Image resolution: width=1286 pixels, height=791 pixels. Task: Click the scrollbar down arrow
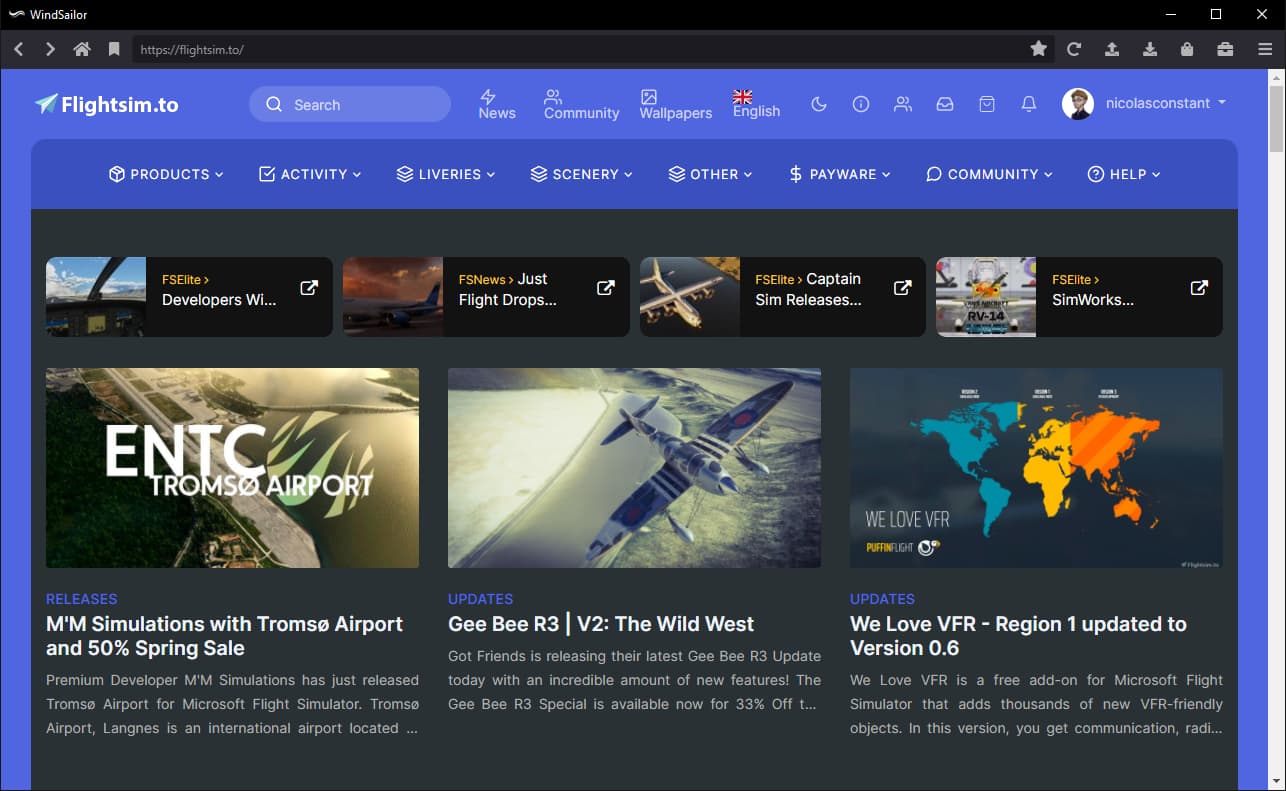point(1277,781)
